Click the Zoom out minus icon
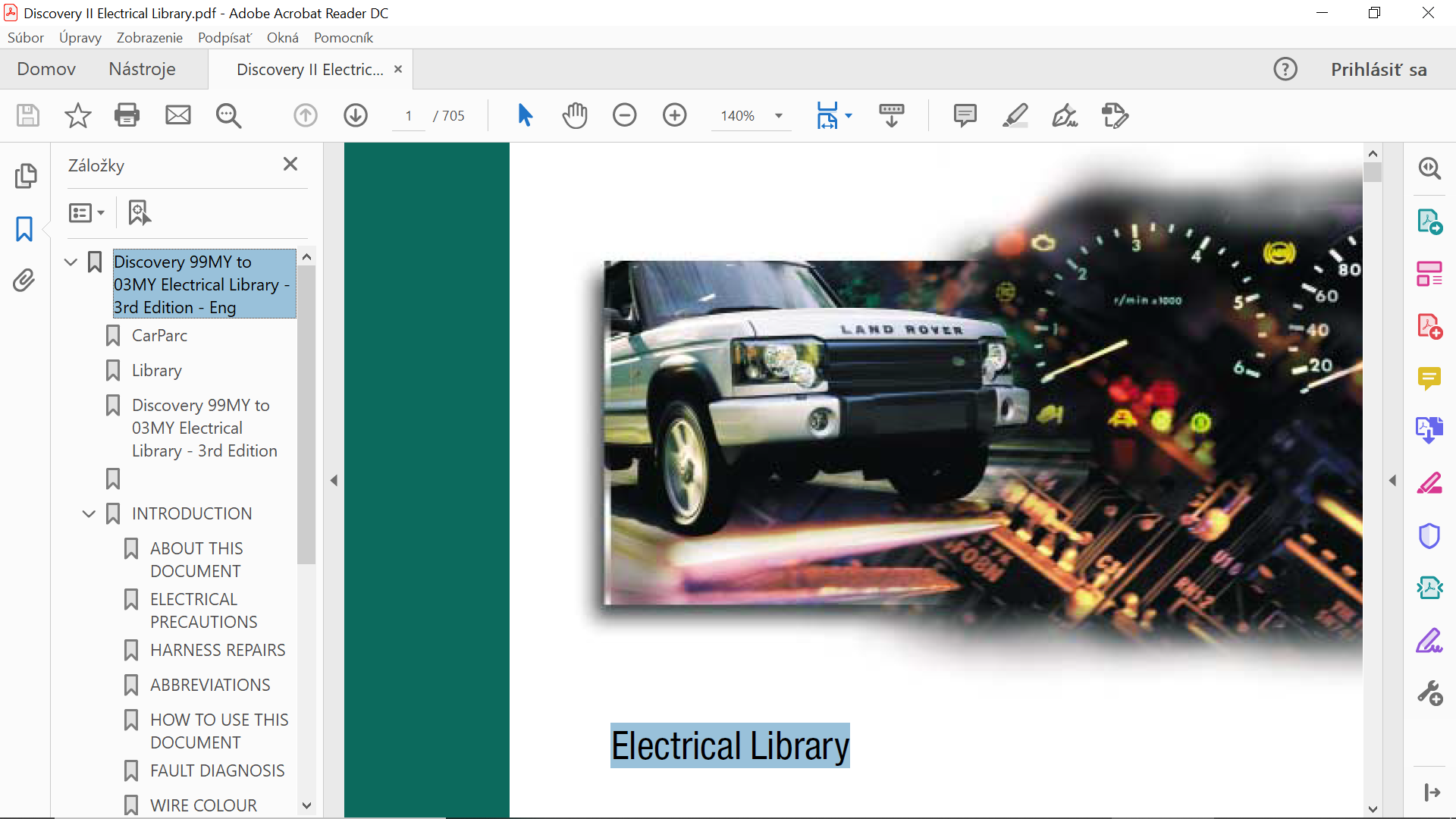Viewport: 1456px width, 819px height. (624, 115)
